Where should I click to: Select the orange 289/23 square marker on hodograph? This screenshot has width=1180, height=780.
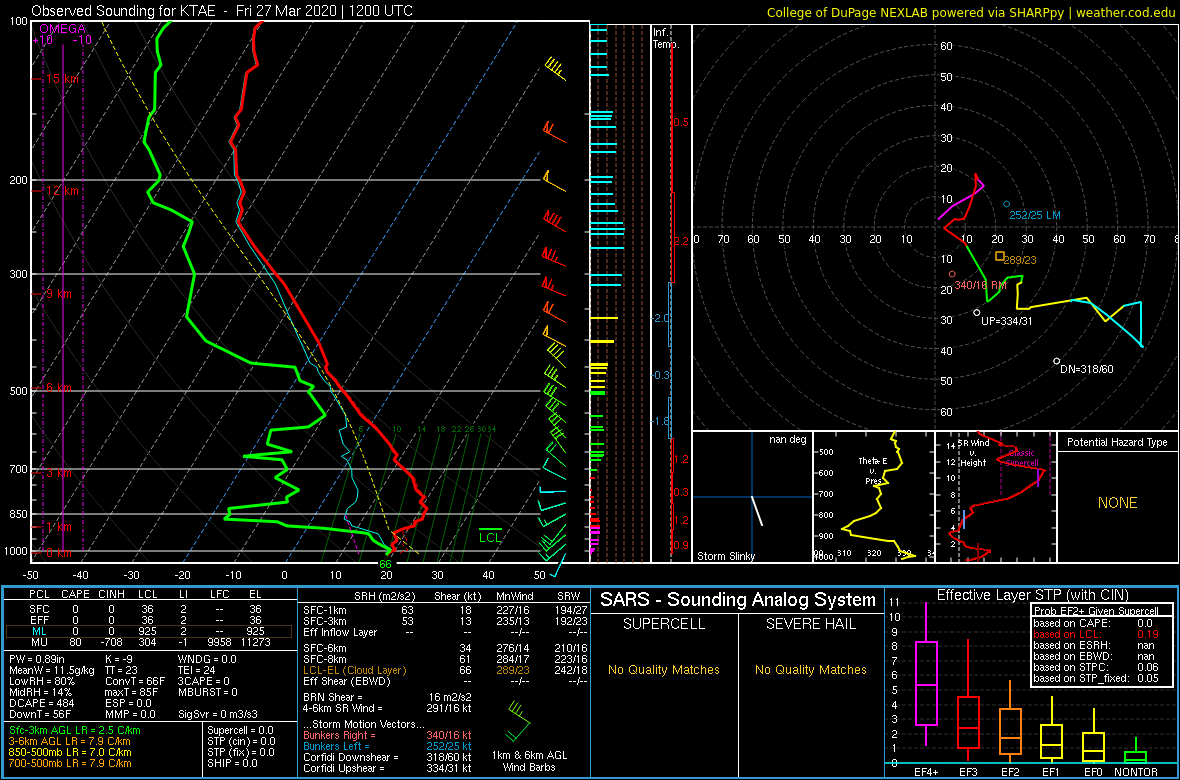click(x=999, y=256)
